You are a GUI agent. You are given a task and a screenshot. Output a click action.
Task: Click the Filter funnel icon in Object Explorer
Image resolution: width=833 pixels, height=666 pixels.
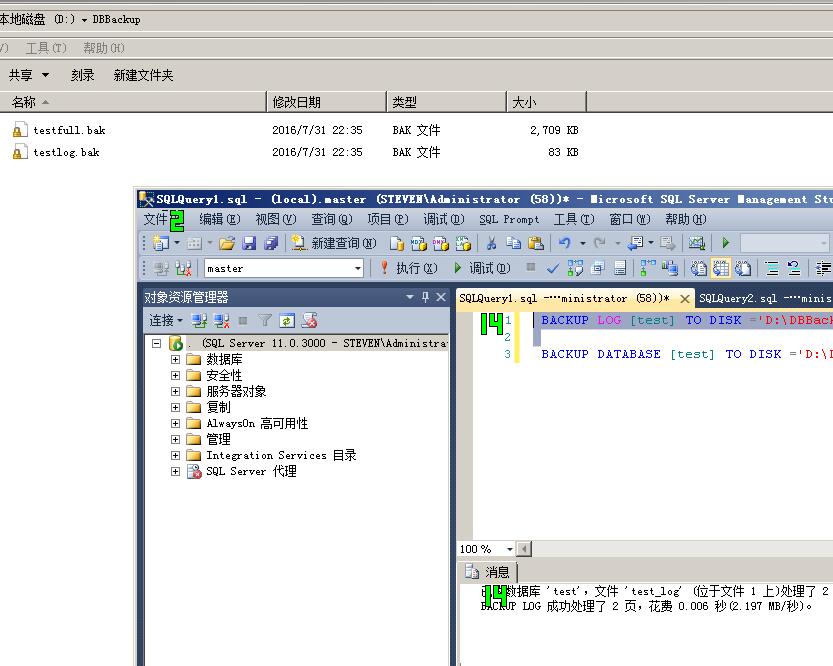tap(265, 320)
